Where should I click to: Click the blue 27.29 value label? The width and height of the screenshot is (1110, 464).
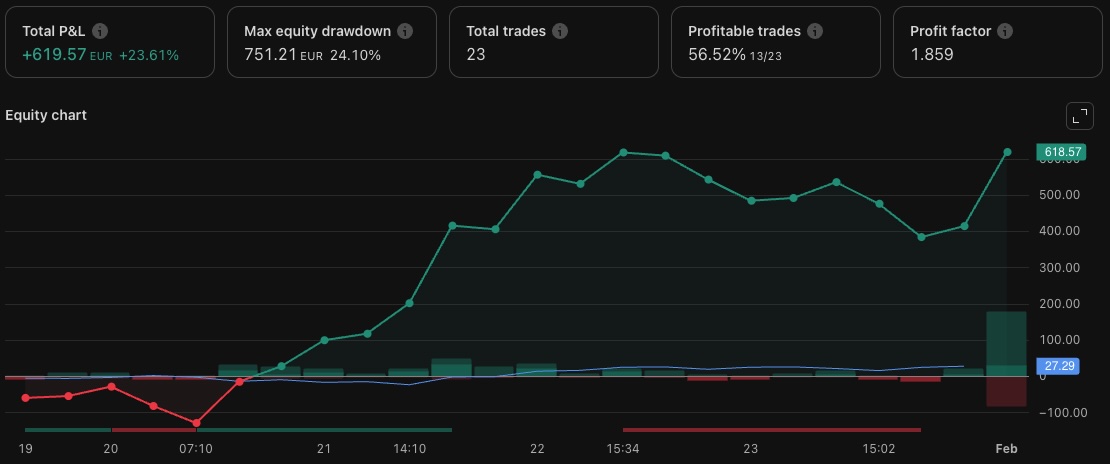1059,366
